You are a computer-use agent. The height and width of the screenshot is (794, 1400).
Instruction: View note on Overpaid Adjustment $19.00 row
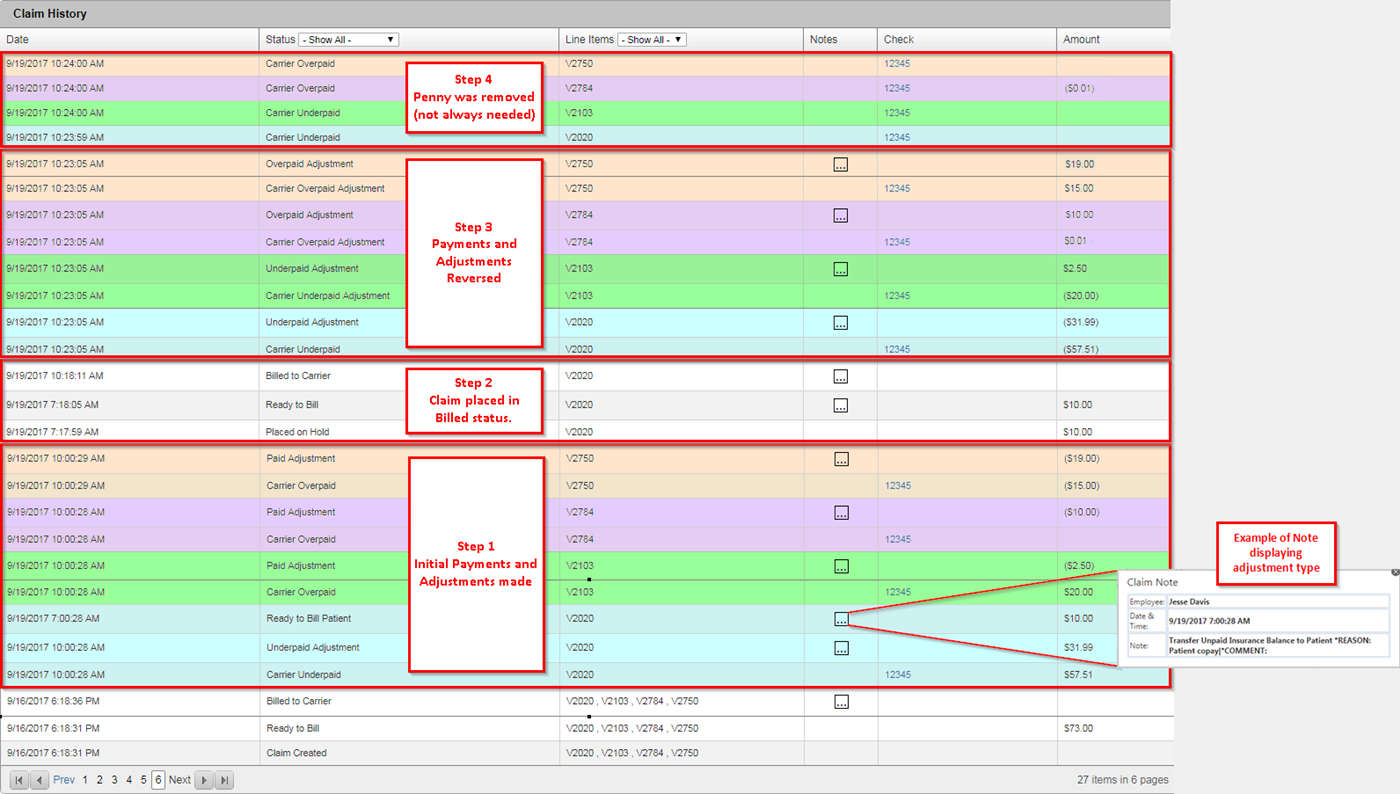tap(841, 165)
